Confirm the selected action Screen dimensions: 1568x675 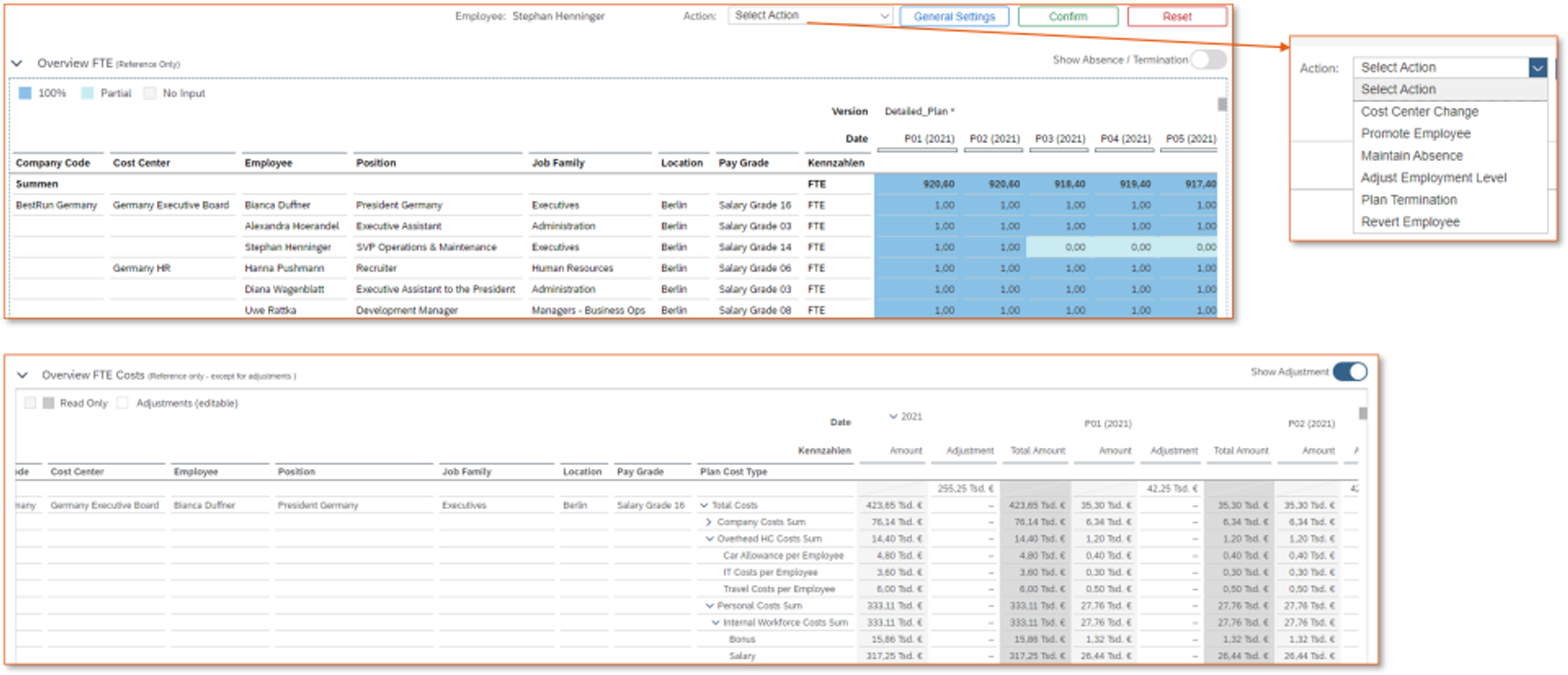1067,16
